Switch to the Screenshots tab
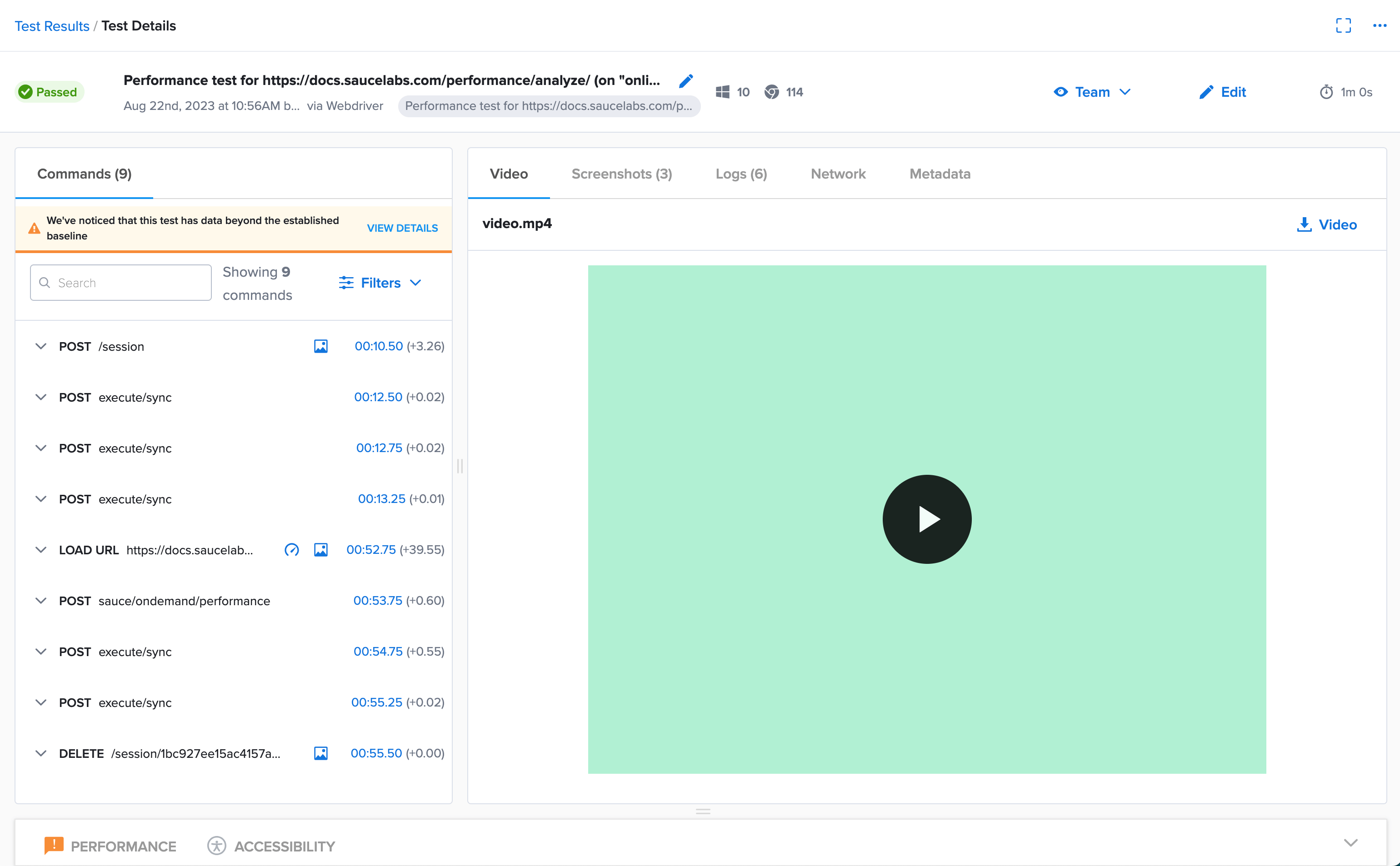 click(x=622, y=174)
